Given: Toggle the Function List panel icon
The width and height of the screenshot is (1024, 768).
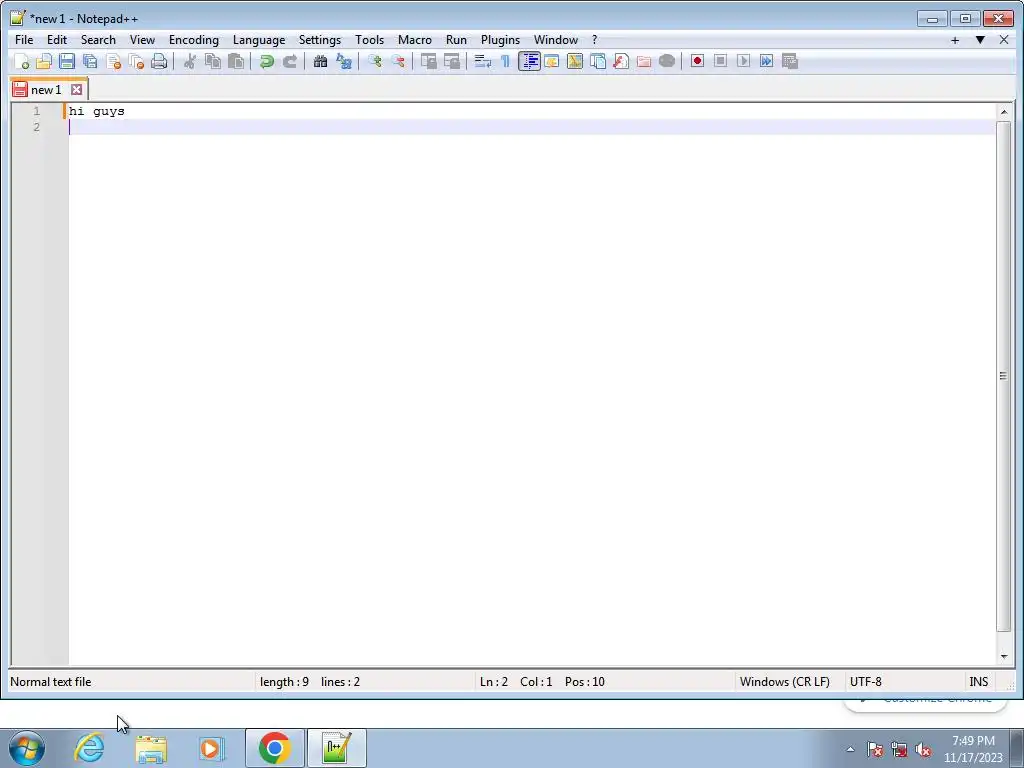Looking at the screenshot, I should tap(621, 61).
